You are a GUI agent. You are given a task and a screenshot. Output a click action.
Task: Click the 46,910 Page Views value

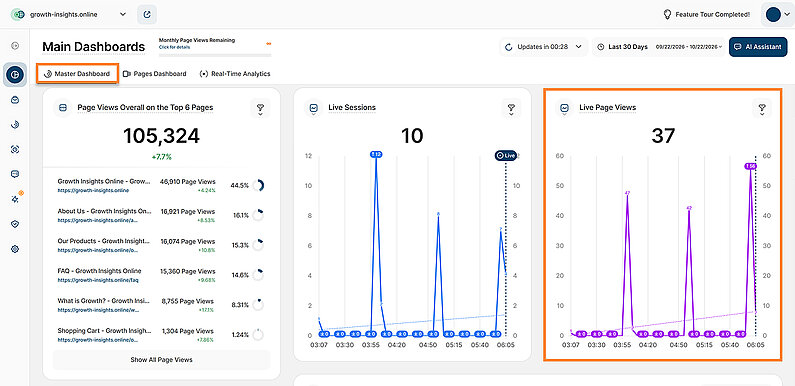click(x=187, y=182)
